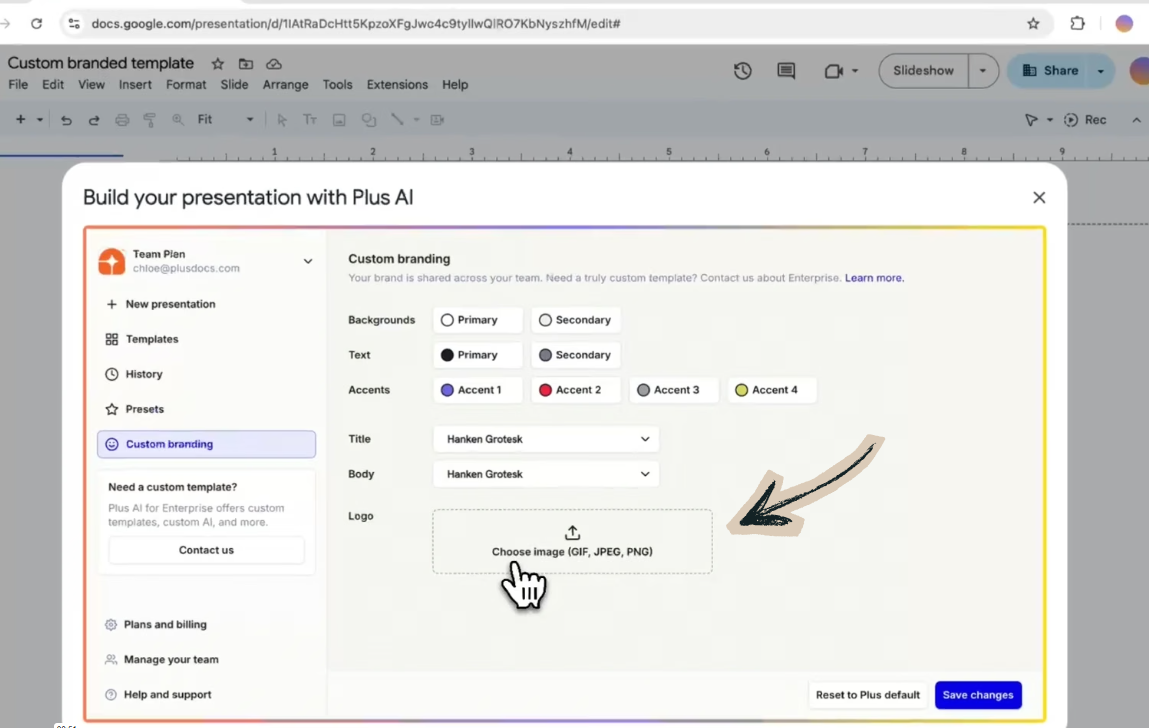This screenshot has height=728, width=1149.
Task: Expand the Team Plan account chevron
Action: point(308,261)
